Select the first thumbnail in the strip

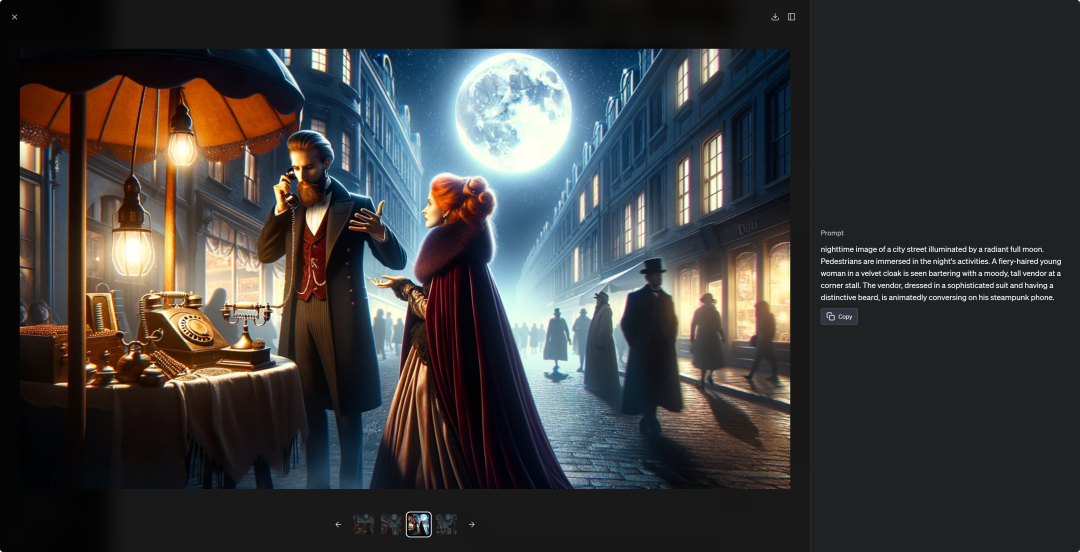point(364,524)
